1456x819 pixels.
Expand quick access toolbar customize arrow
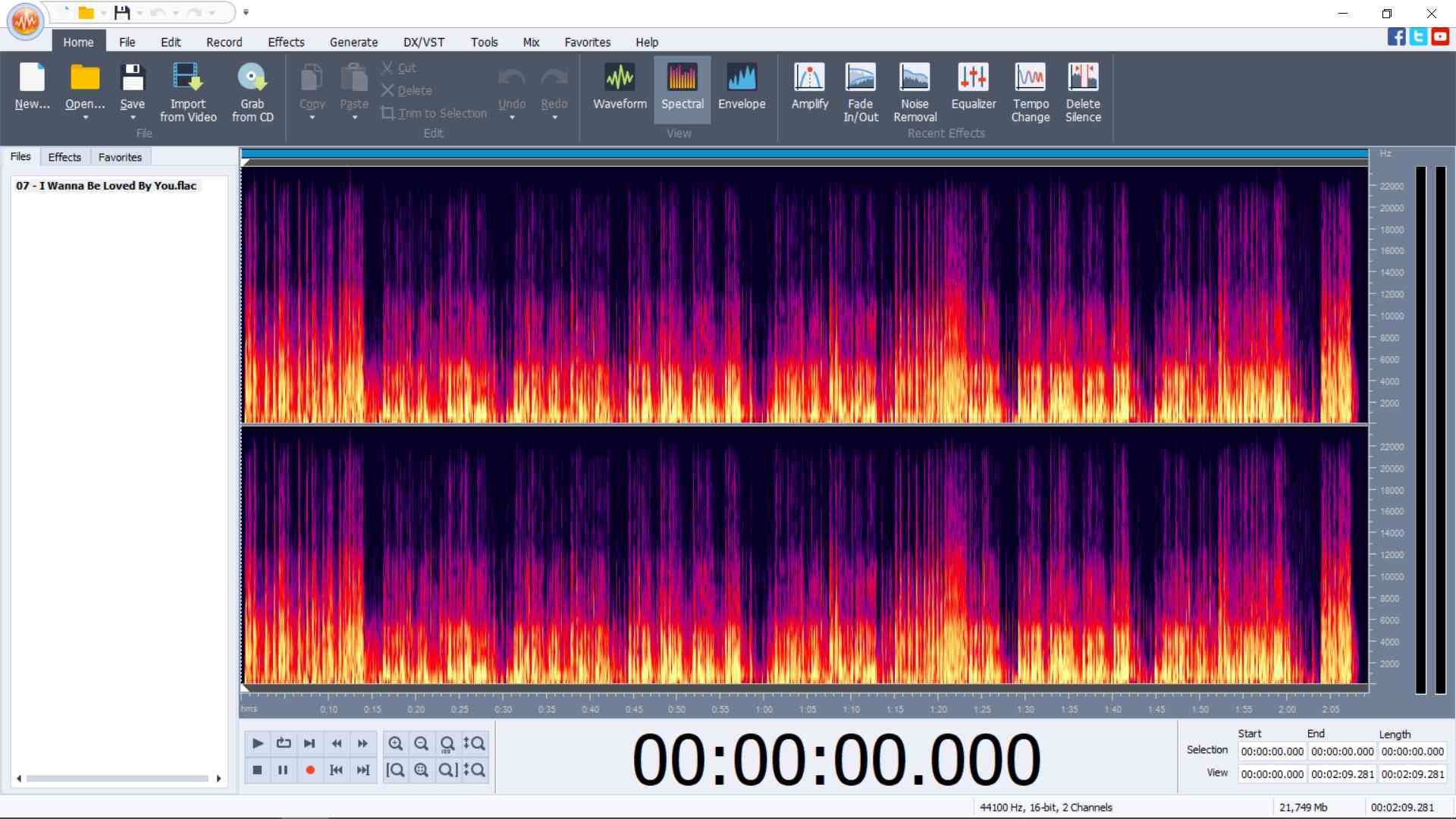246,12
